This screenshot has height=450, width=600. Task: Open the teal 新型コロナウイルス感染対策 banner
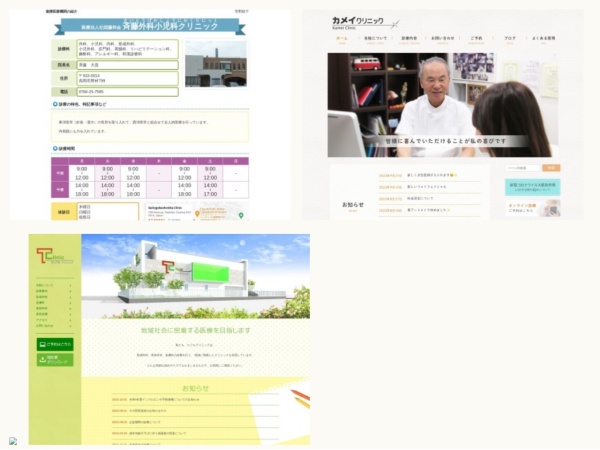pyautogui.click(x=532, y=187)
